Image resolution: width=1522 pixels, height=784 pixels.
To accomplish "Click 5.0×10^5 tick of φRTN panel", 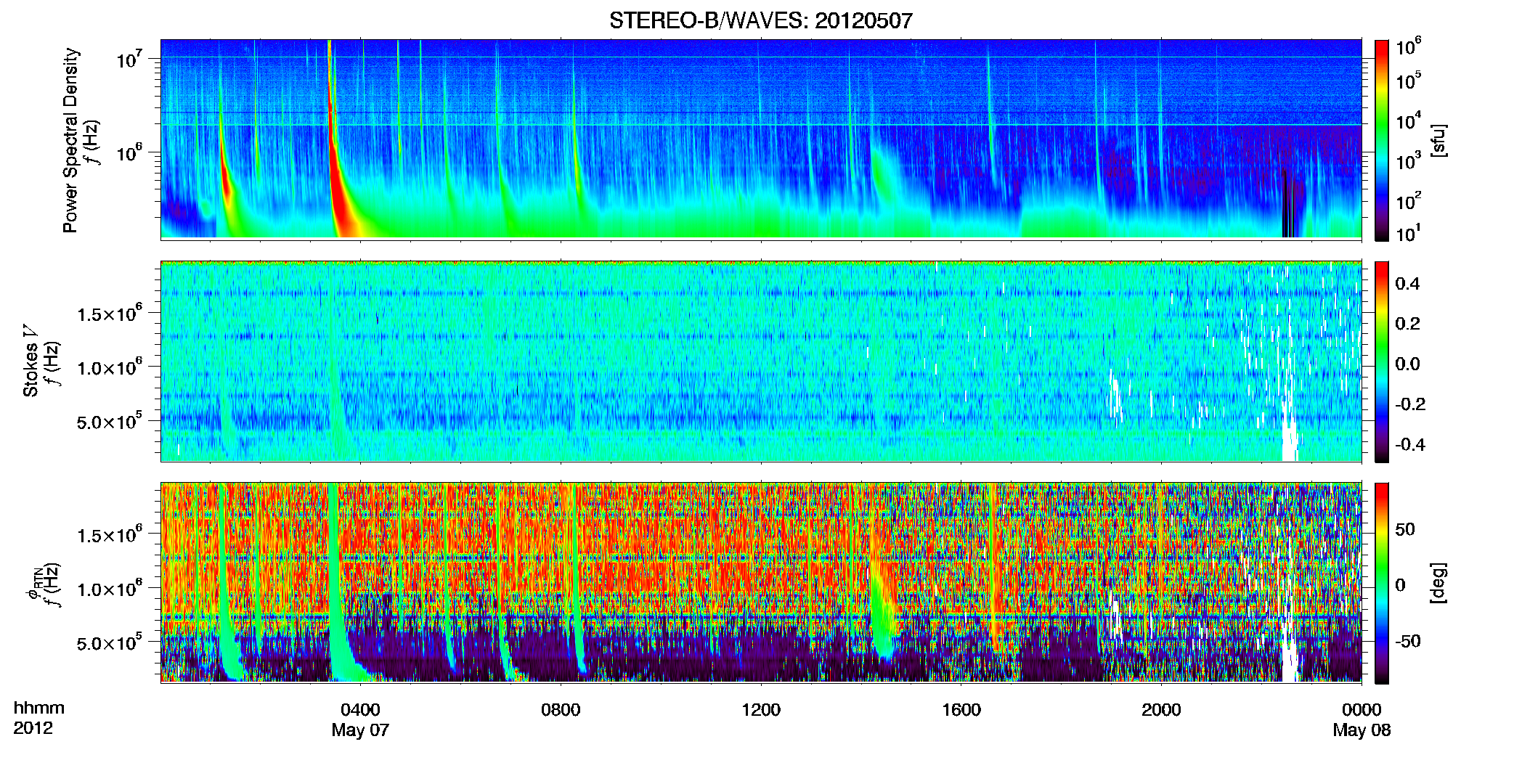I will pyautogui.click(x=109, y=642).
